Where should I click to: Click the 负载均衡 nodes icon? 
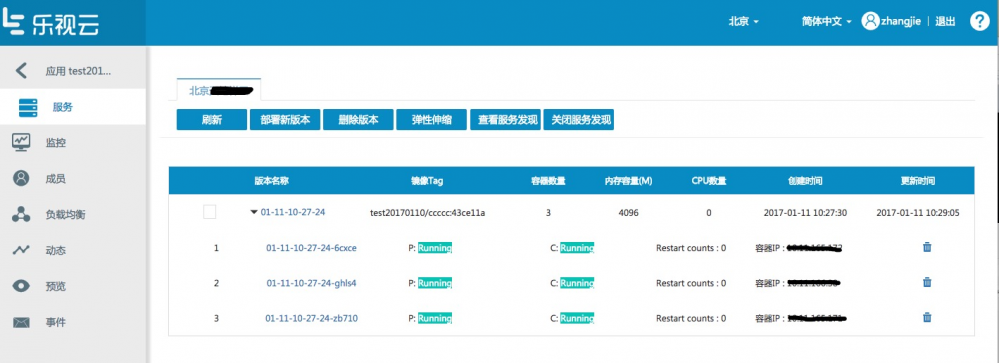21,215
